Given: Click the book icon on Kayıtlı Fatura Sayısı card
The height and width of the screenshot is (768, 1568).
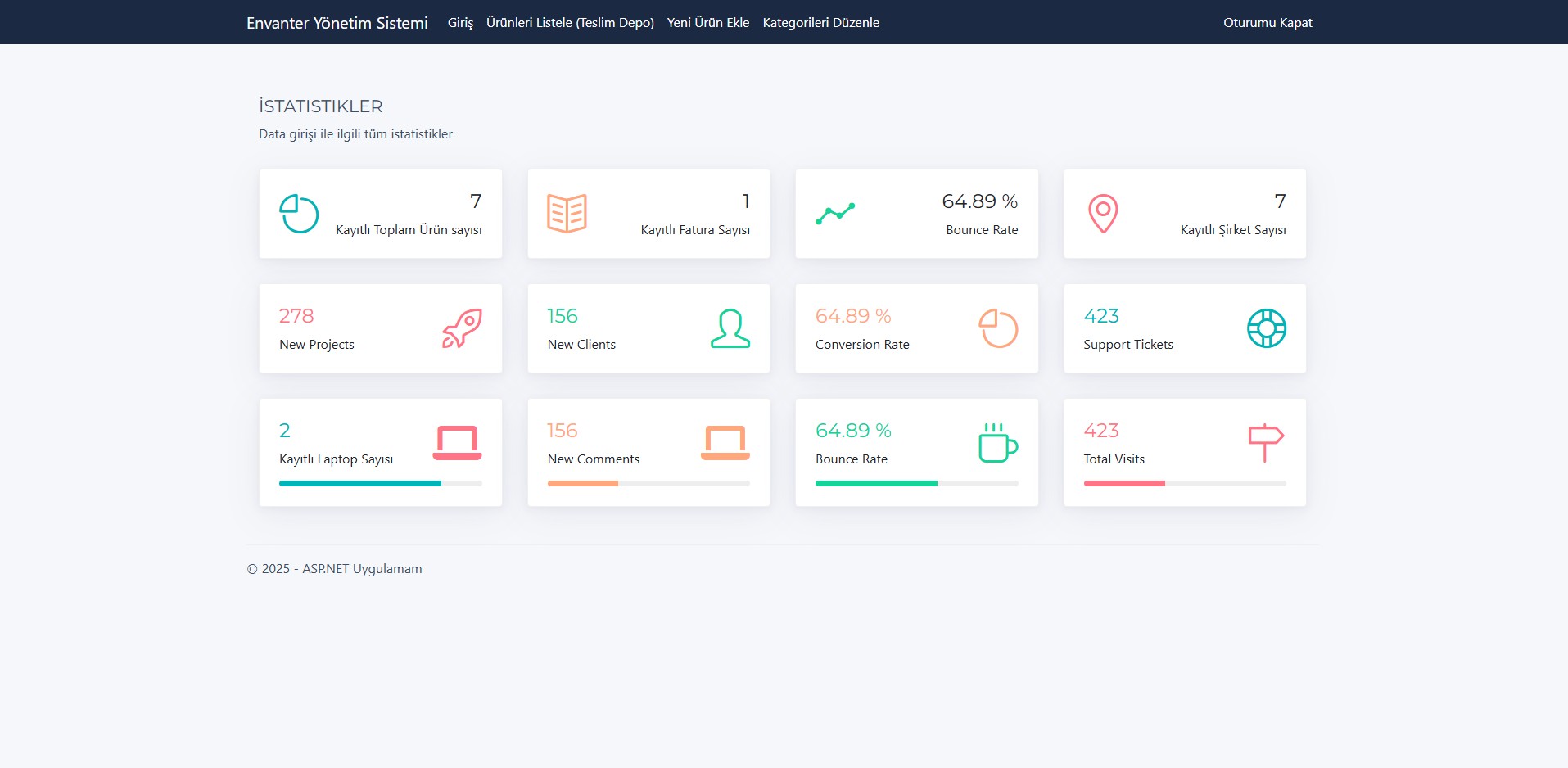Looking at the screenshot, I should coord(567,213).
